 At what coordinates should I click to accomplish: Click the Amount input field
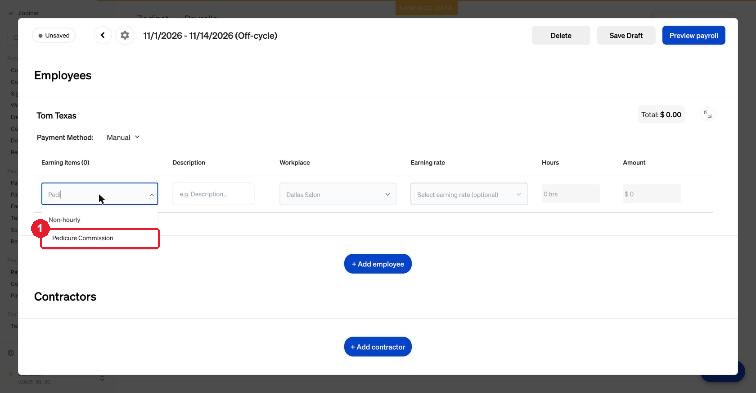coord(652,194)
